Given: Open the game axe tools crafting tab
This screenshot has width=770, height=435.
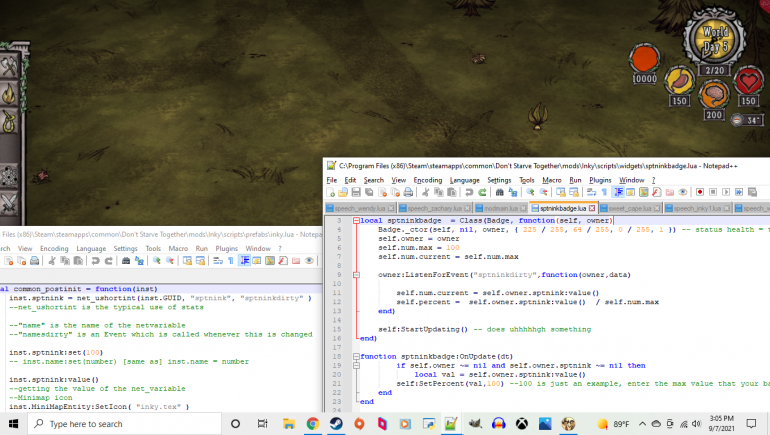Looking at the screenshot, I should [x=9, y=66].
